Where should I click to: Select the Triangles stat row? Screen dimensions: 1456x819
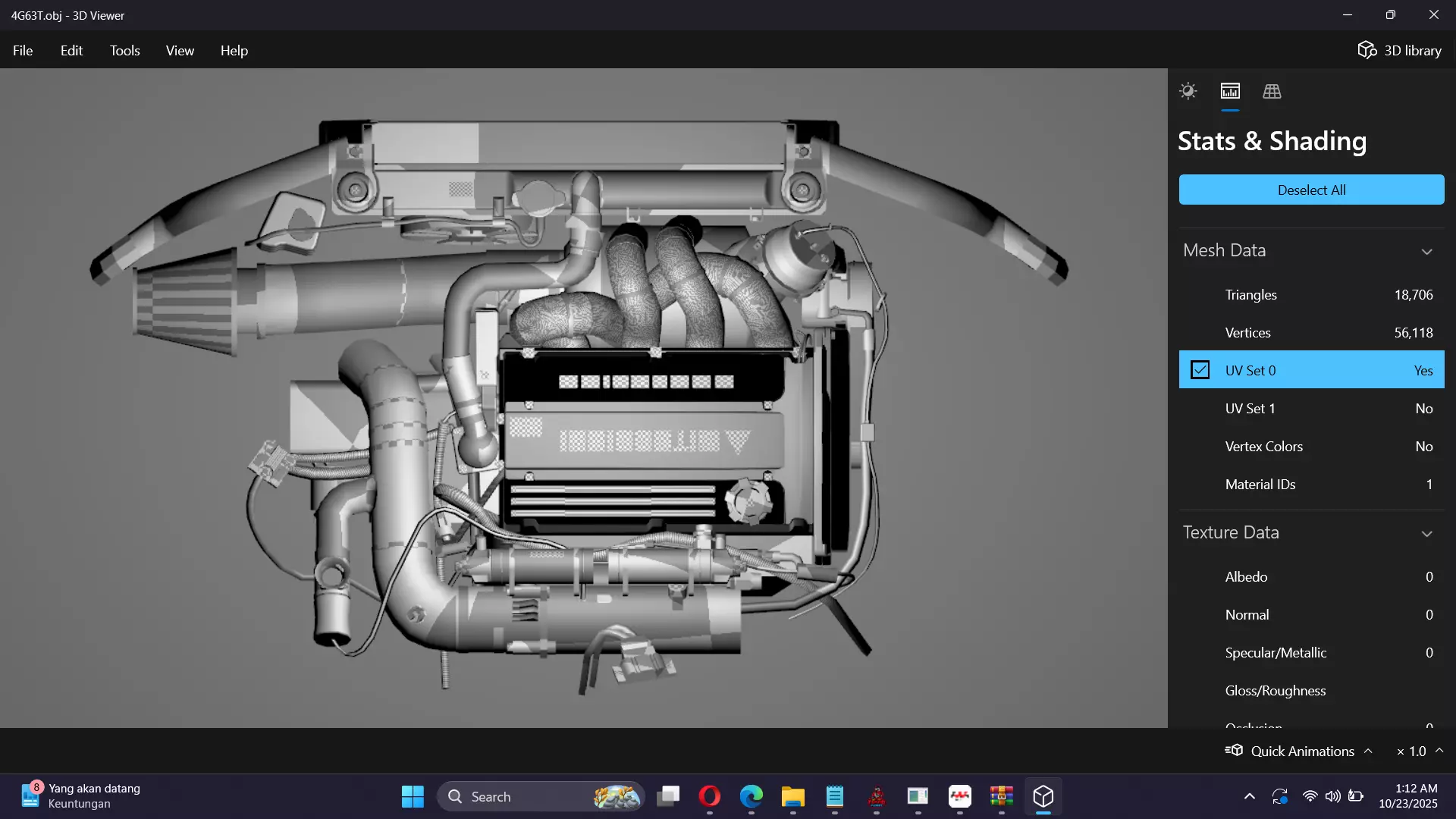click(x=1311, y=294)
